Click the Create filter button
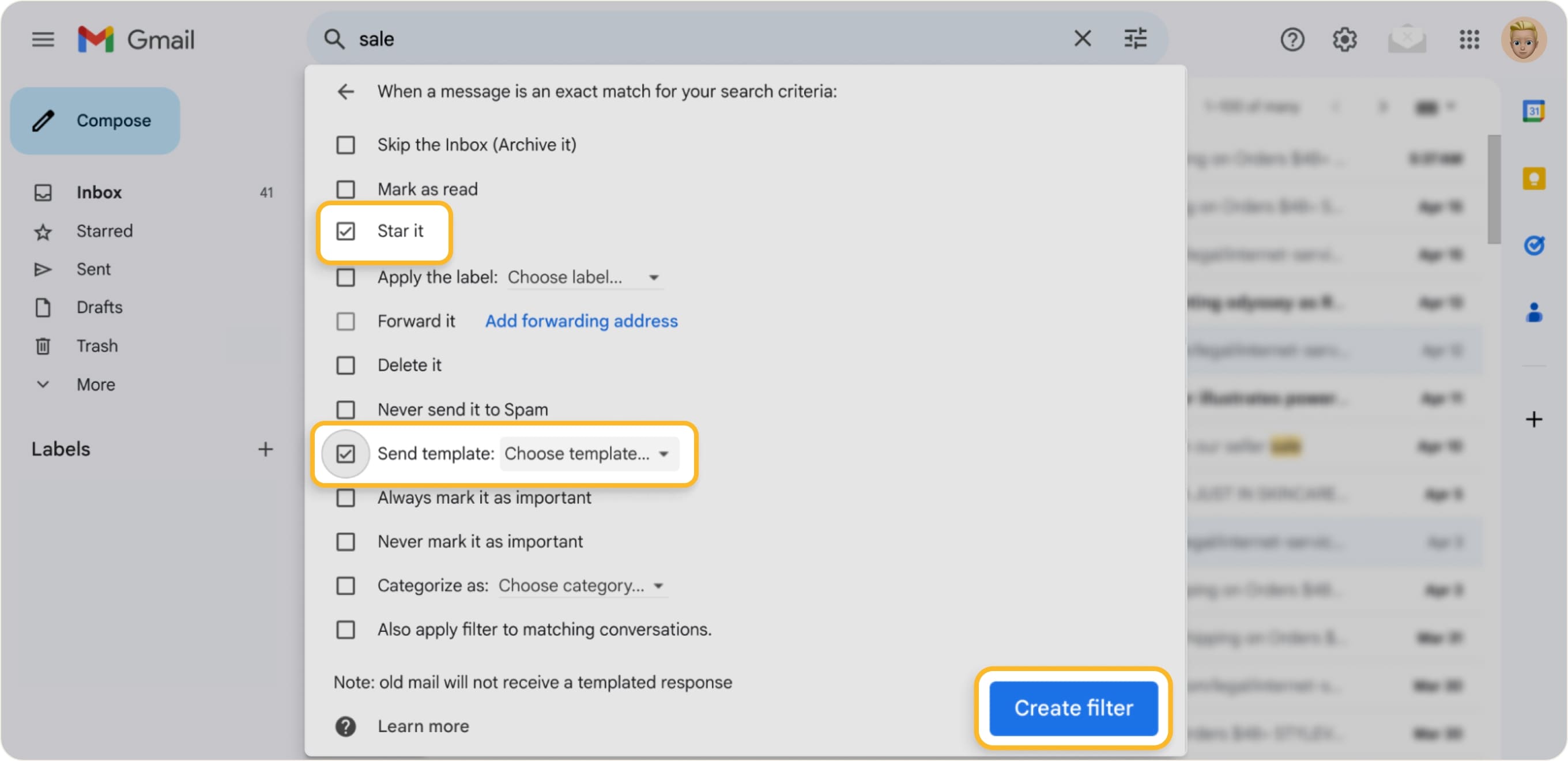The image size is (1568, 761). (1073, 707)
